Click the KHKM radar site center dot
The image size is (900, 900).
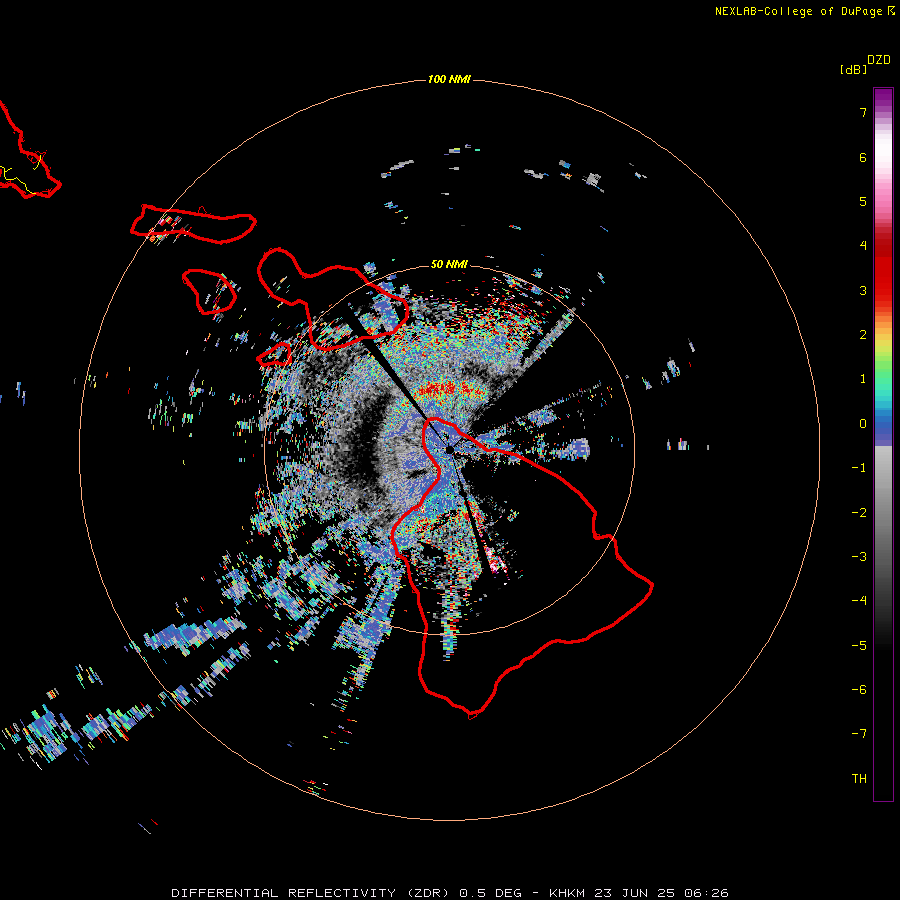[449, 451]
